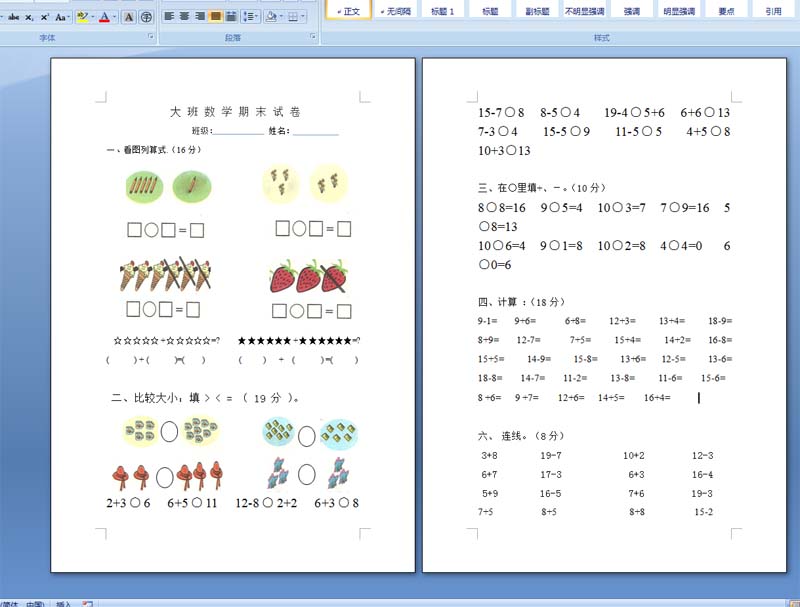Apply the 标题 style
This screenshot has width=800, height=607.
[490, 10]
